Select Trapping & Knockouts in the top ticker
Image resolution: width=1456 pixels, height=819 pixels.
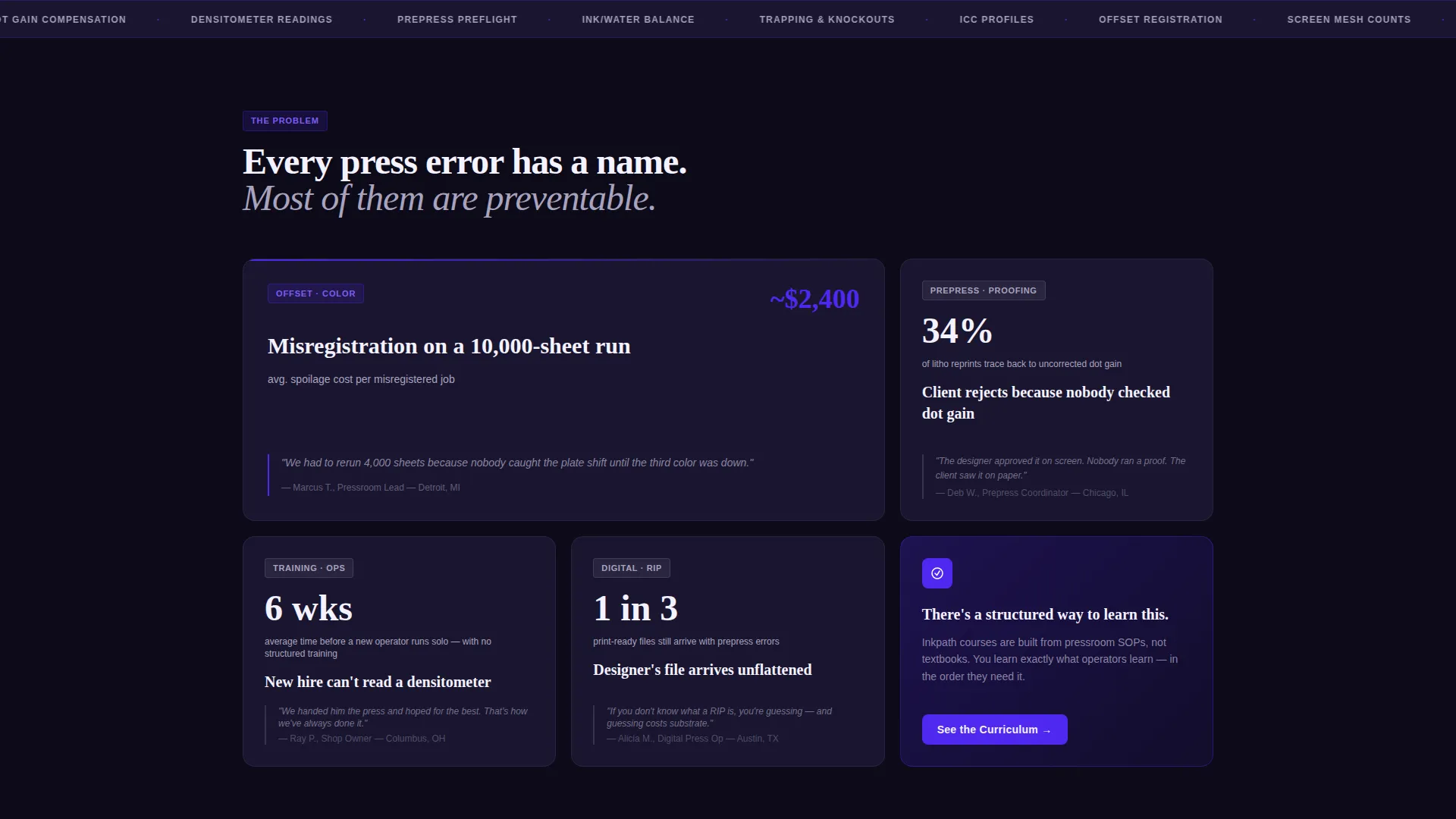click(827, 19)
